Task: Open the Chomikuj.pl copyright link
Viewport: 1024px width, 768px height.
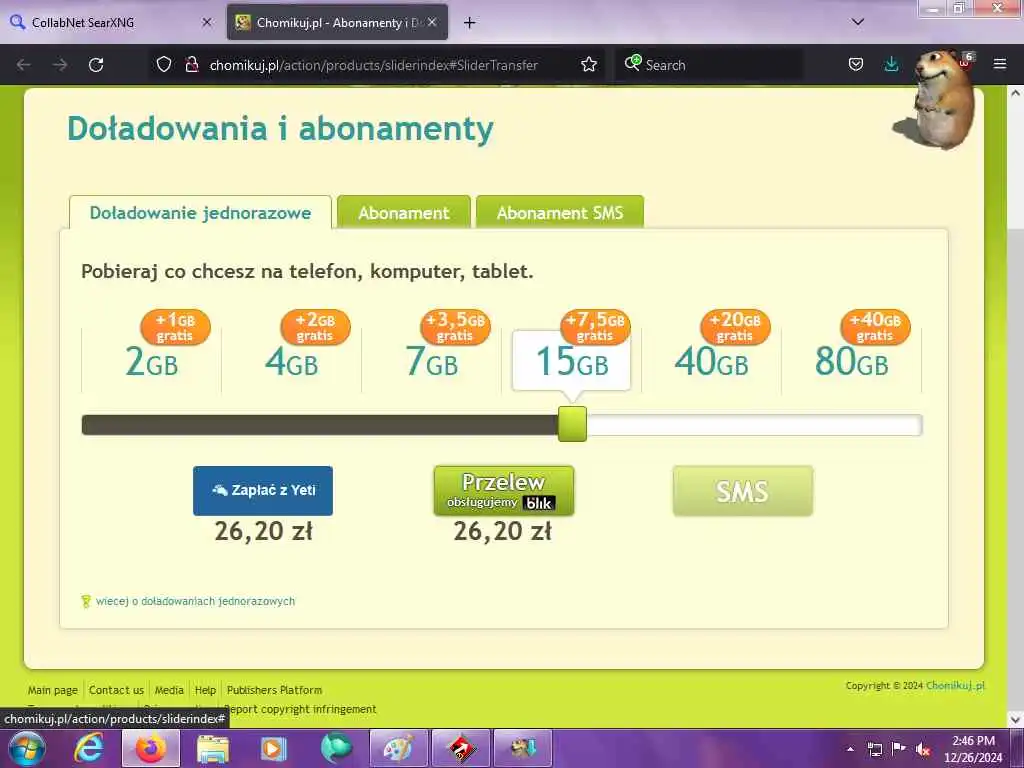Action: pyautogui.click(x=955, y=685)
